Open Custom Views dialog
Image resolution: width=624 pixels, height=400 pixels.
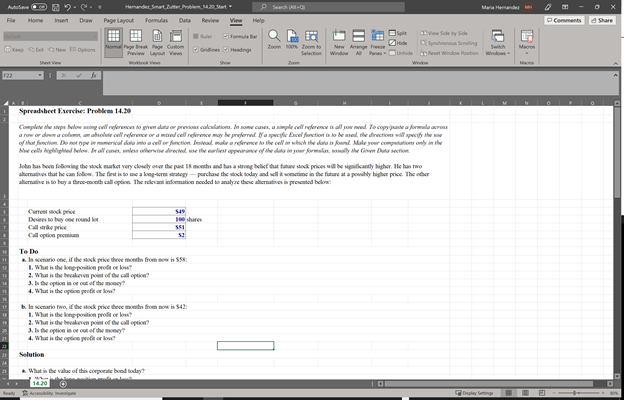[175, 43]
